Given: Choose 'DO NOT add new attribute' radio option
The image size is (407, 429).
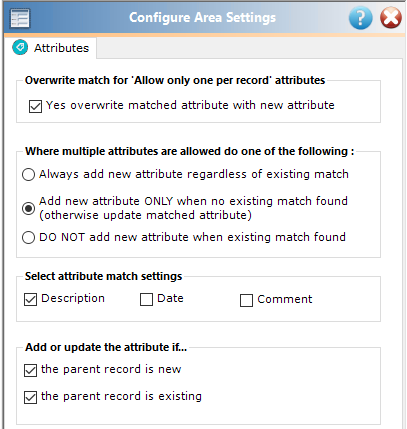Looking at the screenshot, I should coord(28,238).
